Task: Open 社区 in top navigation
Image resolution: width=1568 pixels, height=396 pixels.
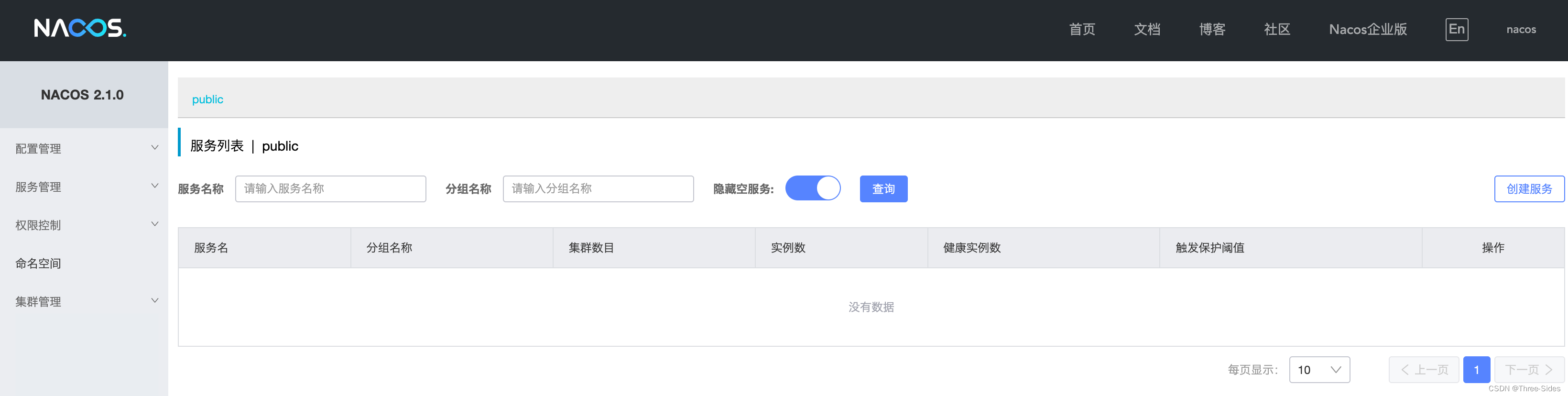Action: 1277,29
